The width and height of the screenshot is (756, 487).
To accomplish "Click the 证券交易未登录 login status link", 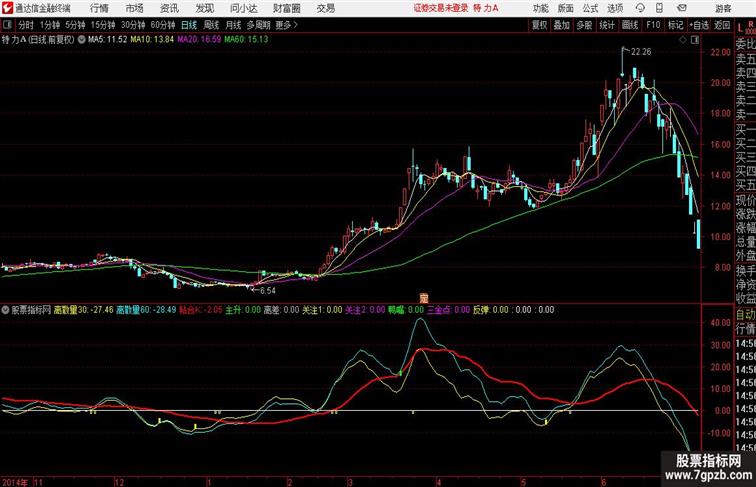I will click(441, 8).
